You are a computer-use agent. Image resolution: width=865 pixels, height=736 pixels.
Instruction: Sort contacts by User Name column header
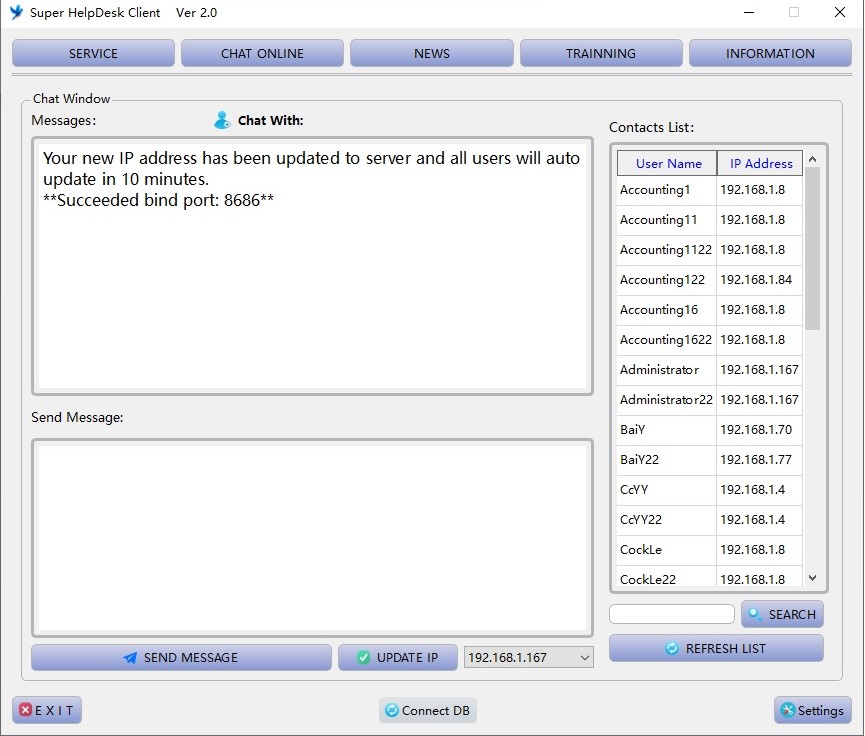pos(668,164)
